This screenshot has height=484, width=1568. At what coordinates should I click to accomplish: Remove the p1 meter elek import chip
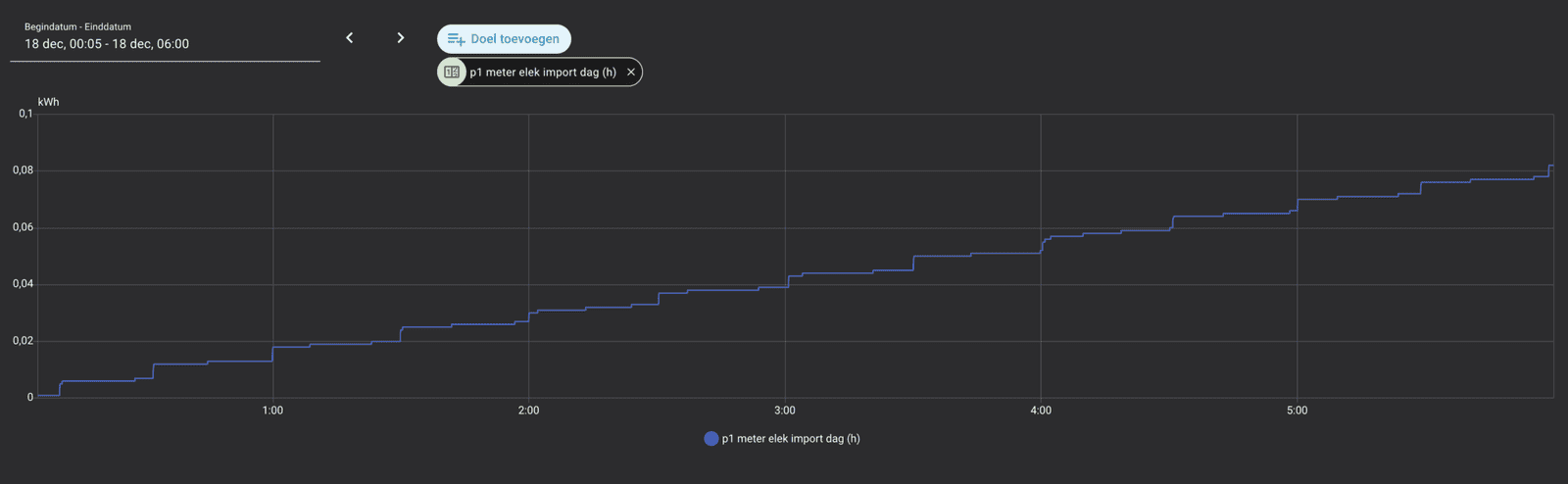(x=631, y=73)
